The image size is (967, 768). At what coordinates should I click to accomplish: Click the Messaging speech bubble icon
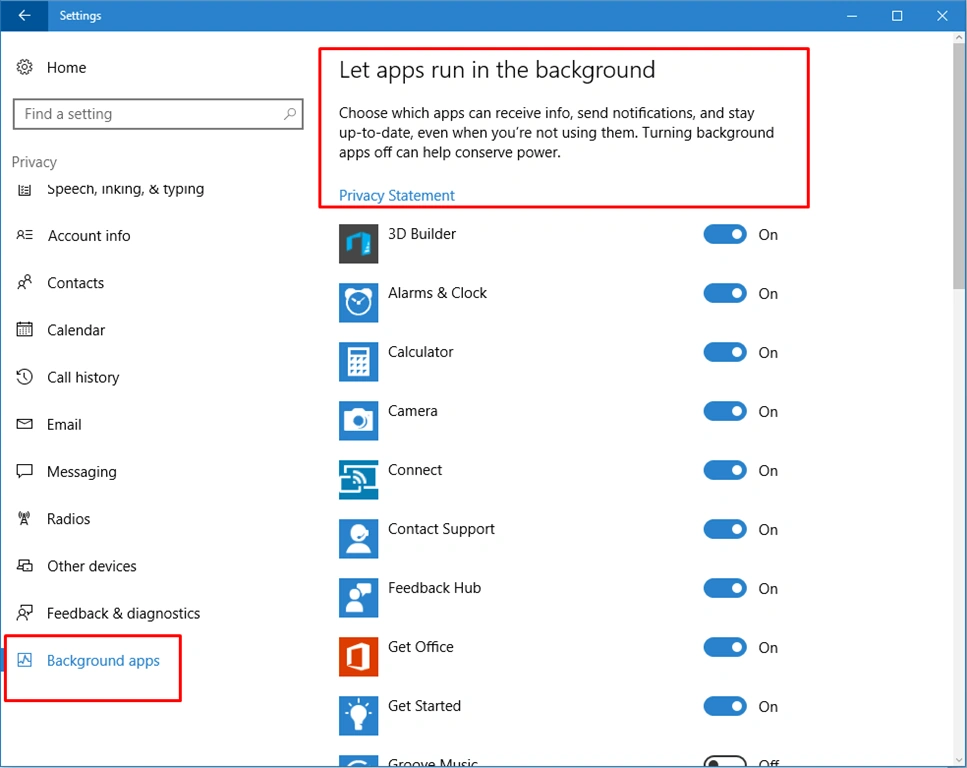point(24,471)
